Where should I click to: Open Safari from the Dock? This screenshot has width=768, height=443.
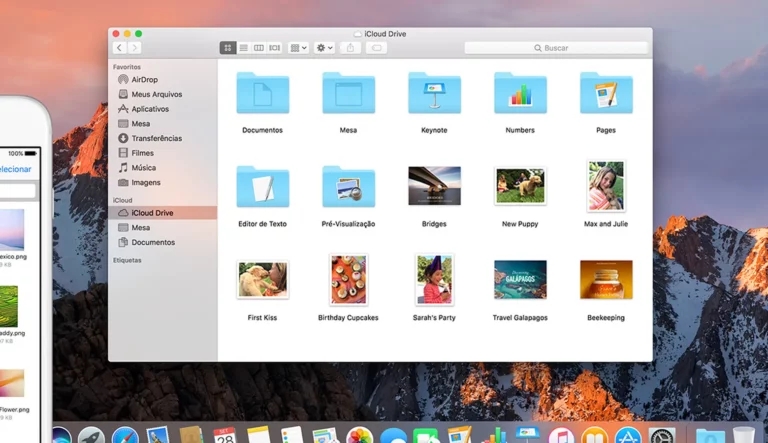pos(125,435)
